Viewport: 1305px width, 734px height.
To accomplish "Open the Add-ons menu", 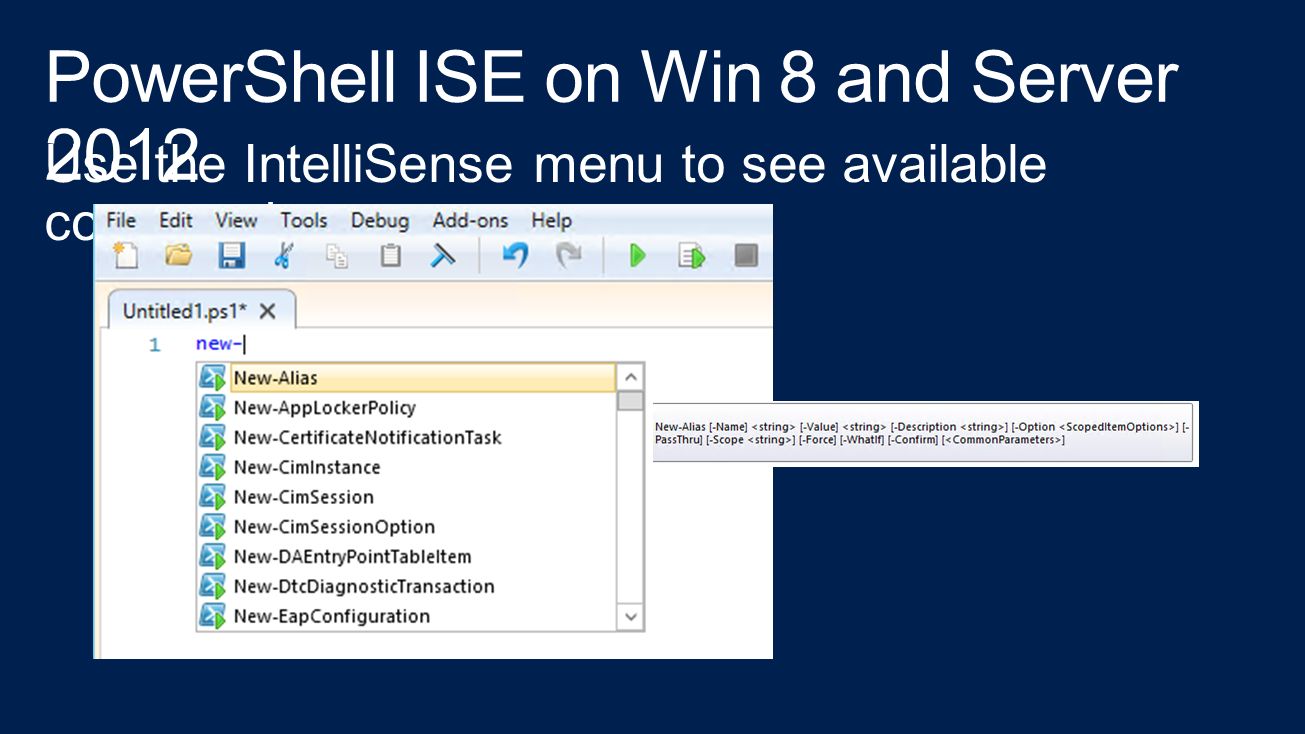I will click(470, 220).
